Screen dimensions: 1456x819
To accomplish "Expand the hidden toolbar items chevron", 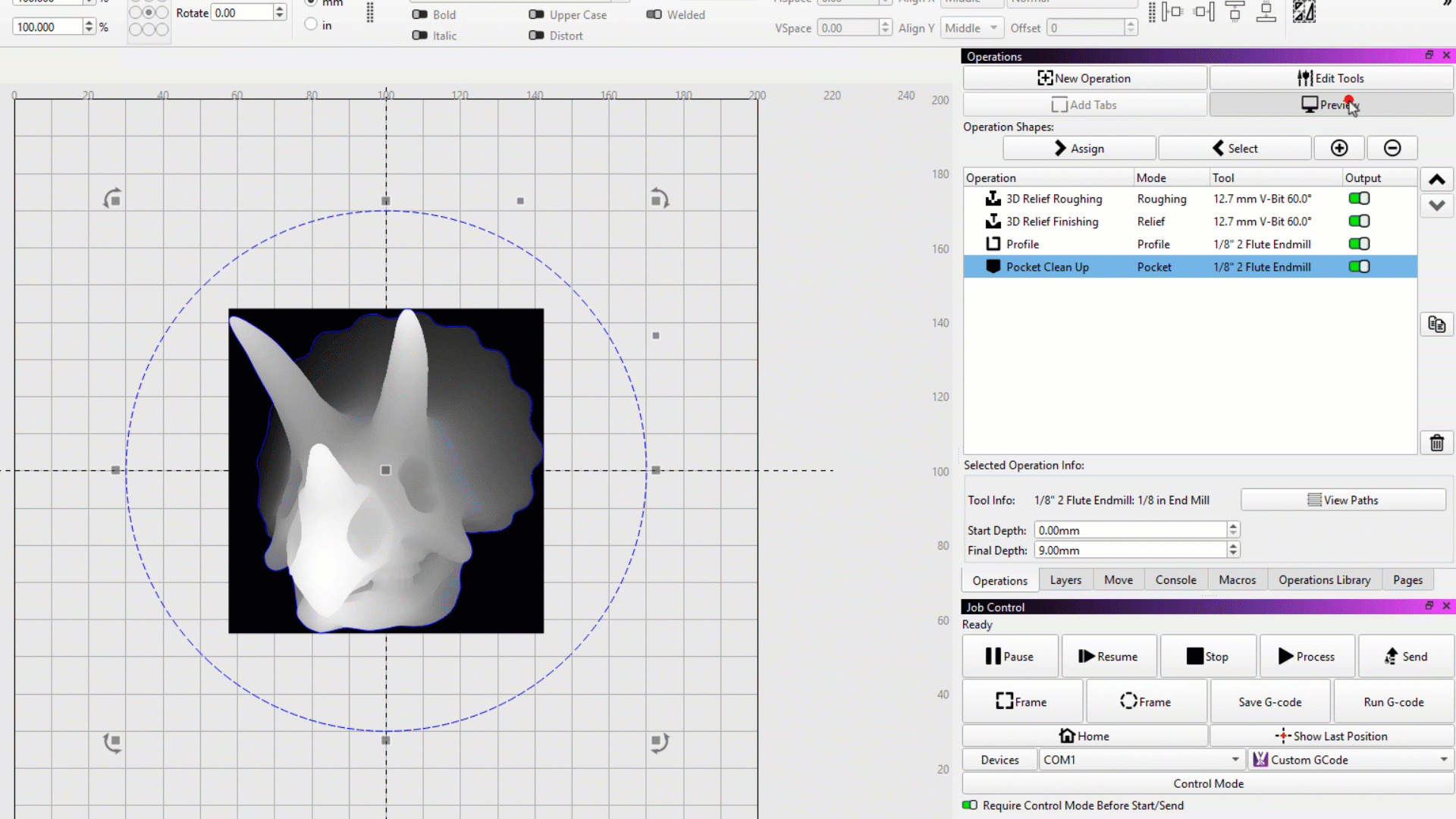I will point(1447,4).
